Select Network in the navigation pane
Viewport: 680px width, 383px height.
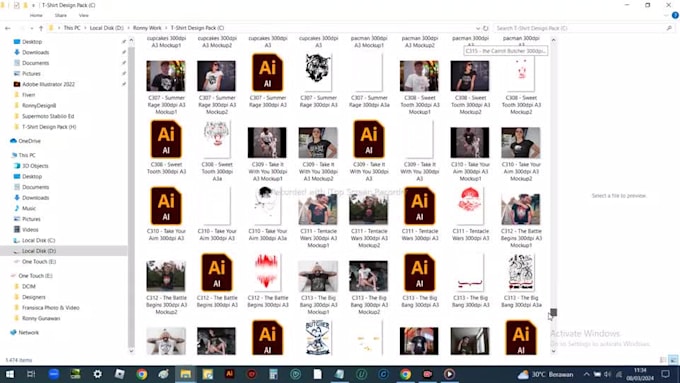point(29,332)
